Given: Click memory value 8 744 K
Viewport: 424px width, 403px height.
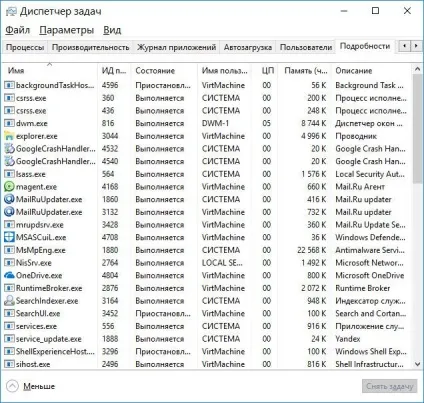Looking at the screenshot, I should (314, 123).
